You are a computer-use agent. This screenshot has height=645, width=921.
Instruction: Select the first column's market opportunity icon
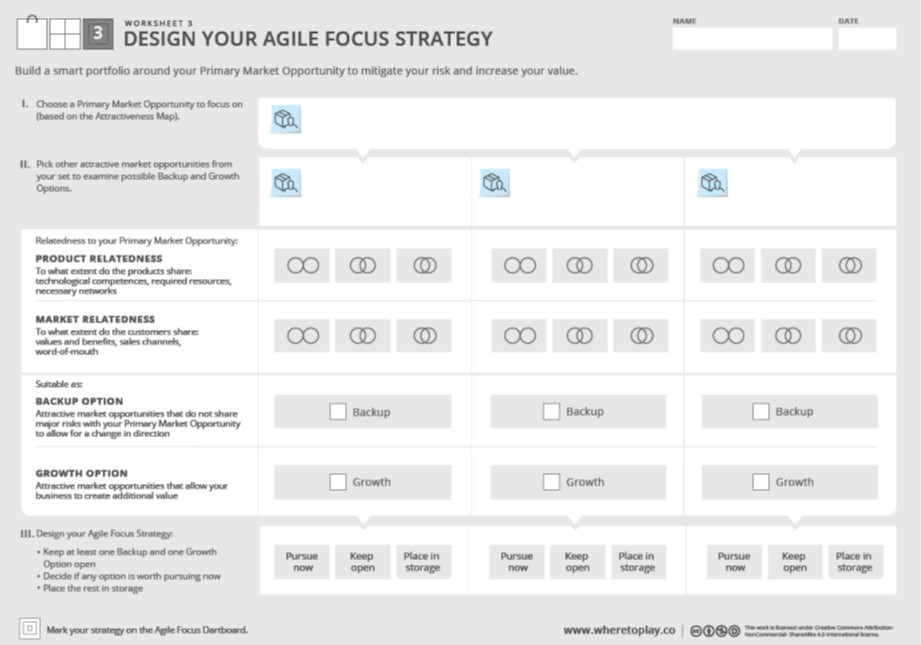tap(286, 183)
